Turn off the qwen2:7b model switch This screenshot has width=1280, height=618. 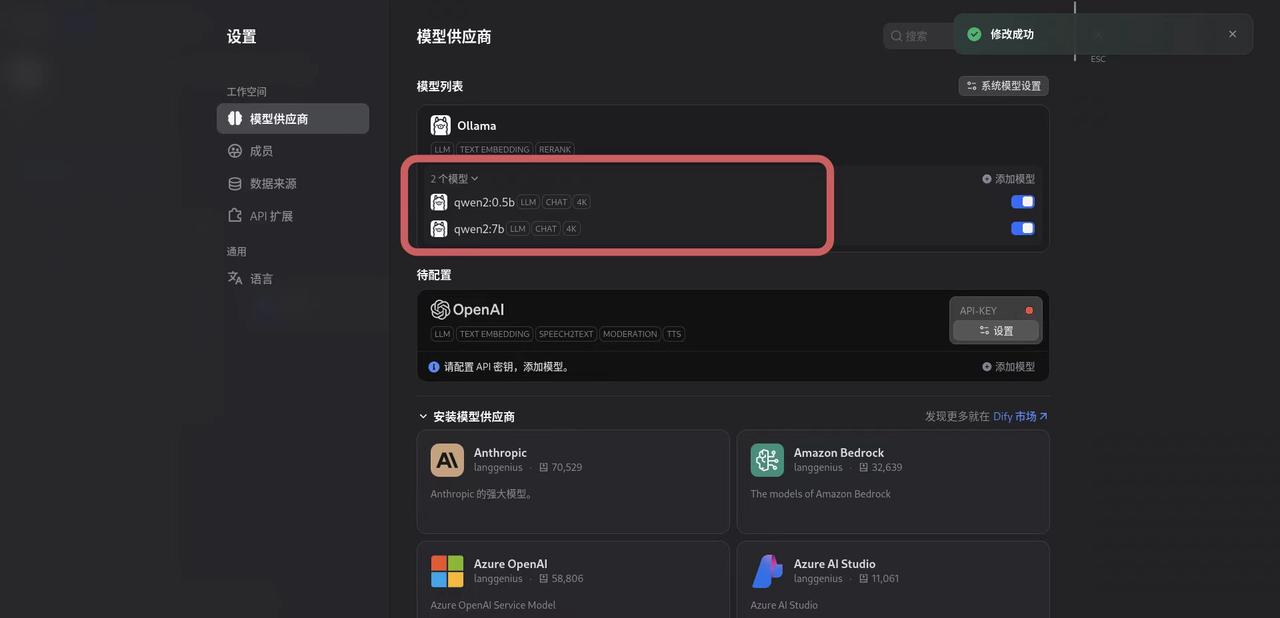(1022, 227)
